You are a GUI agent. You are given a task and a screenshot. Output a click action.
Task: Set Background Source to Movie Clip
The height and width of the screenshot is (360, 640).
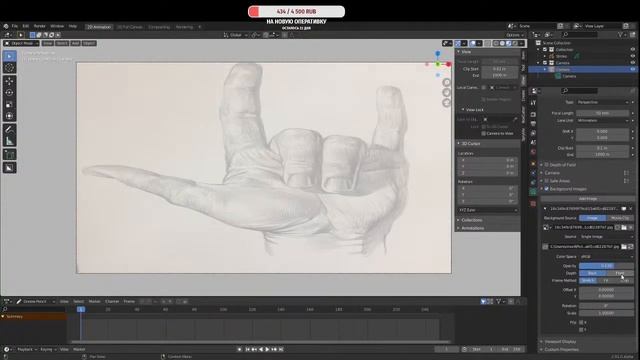tap(620, 218)
